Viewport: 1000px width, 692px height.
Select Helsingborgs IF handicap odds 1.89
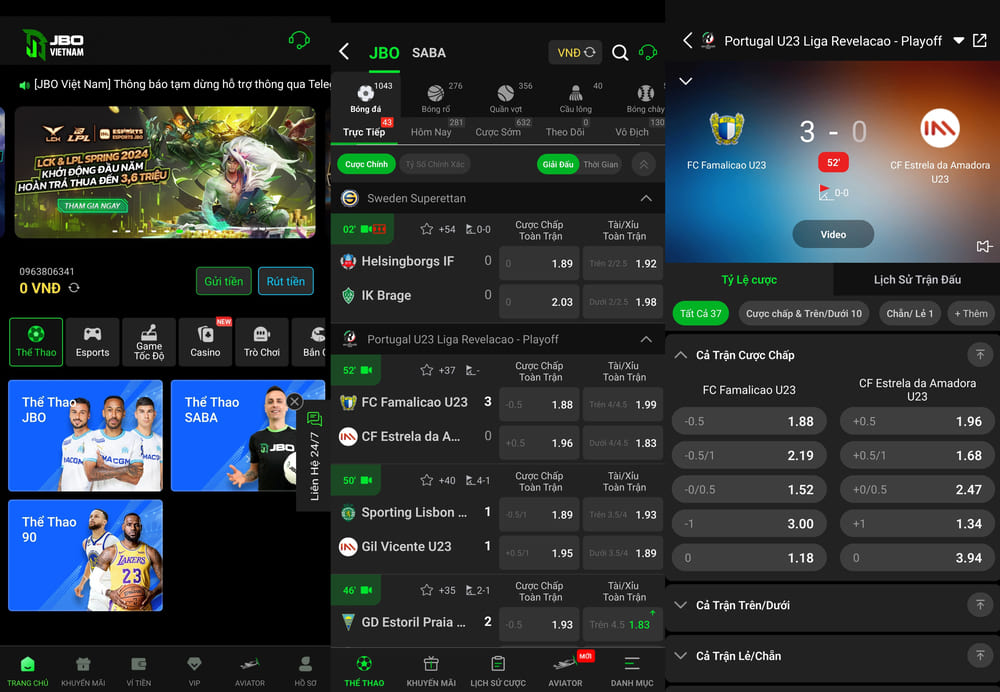540,263
